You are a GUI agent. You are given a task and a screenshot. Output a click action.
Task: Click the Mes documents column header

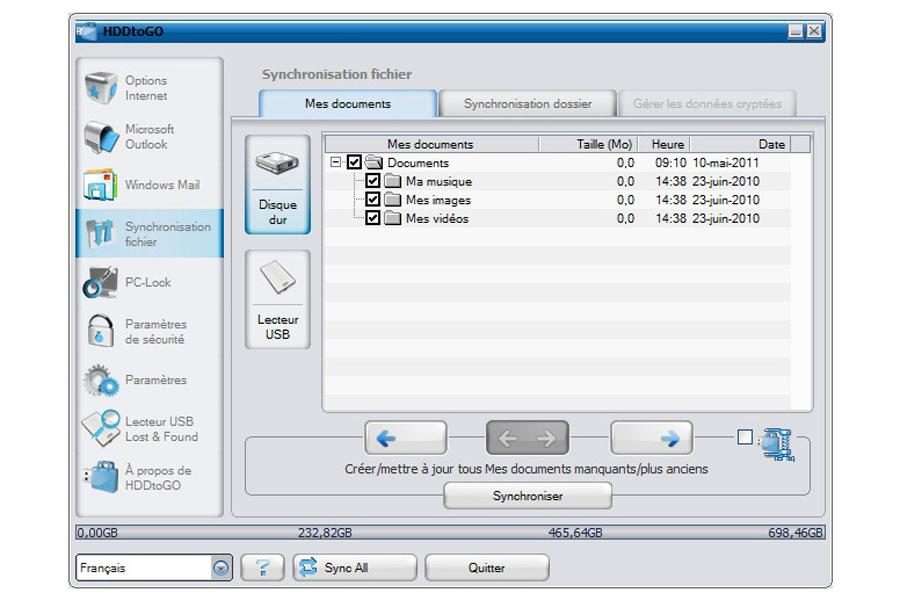click(x=430, y=144)
